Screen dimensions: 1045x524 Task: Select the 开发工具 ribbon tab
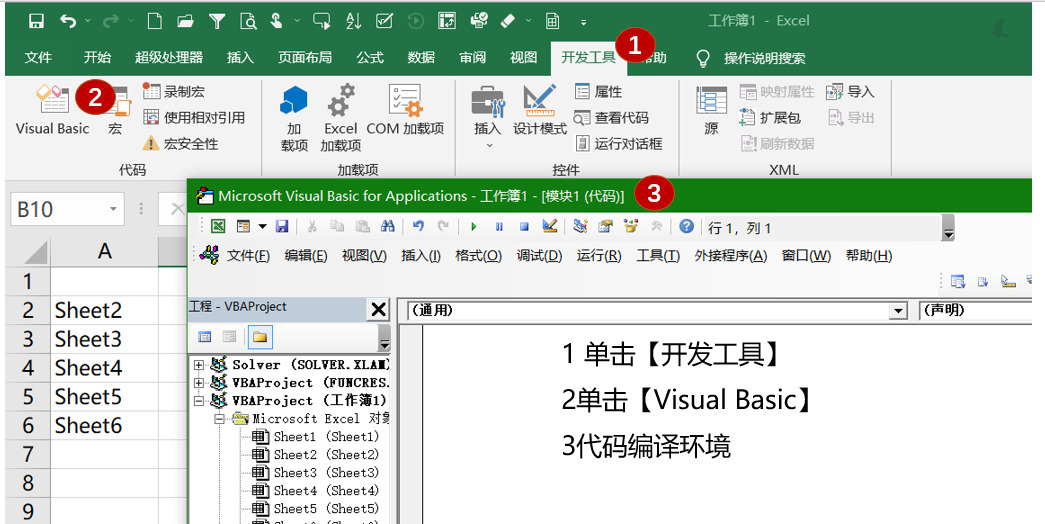coord(588,58)
